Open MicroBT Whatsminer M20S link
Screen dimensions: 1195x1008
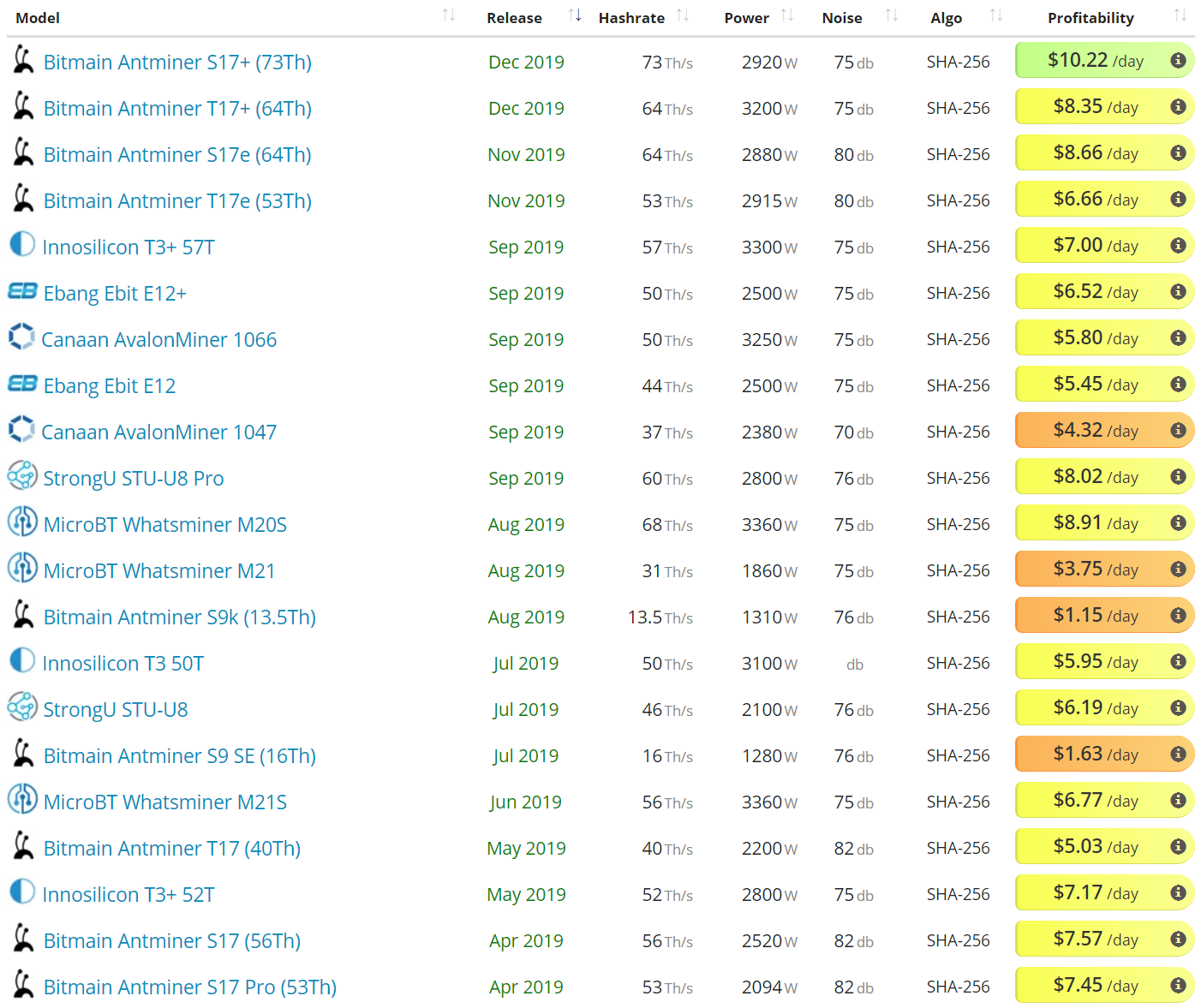click(165, 525)
